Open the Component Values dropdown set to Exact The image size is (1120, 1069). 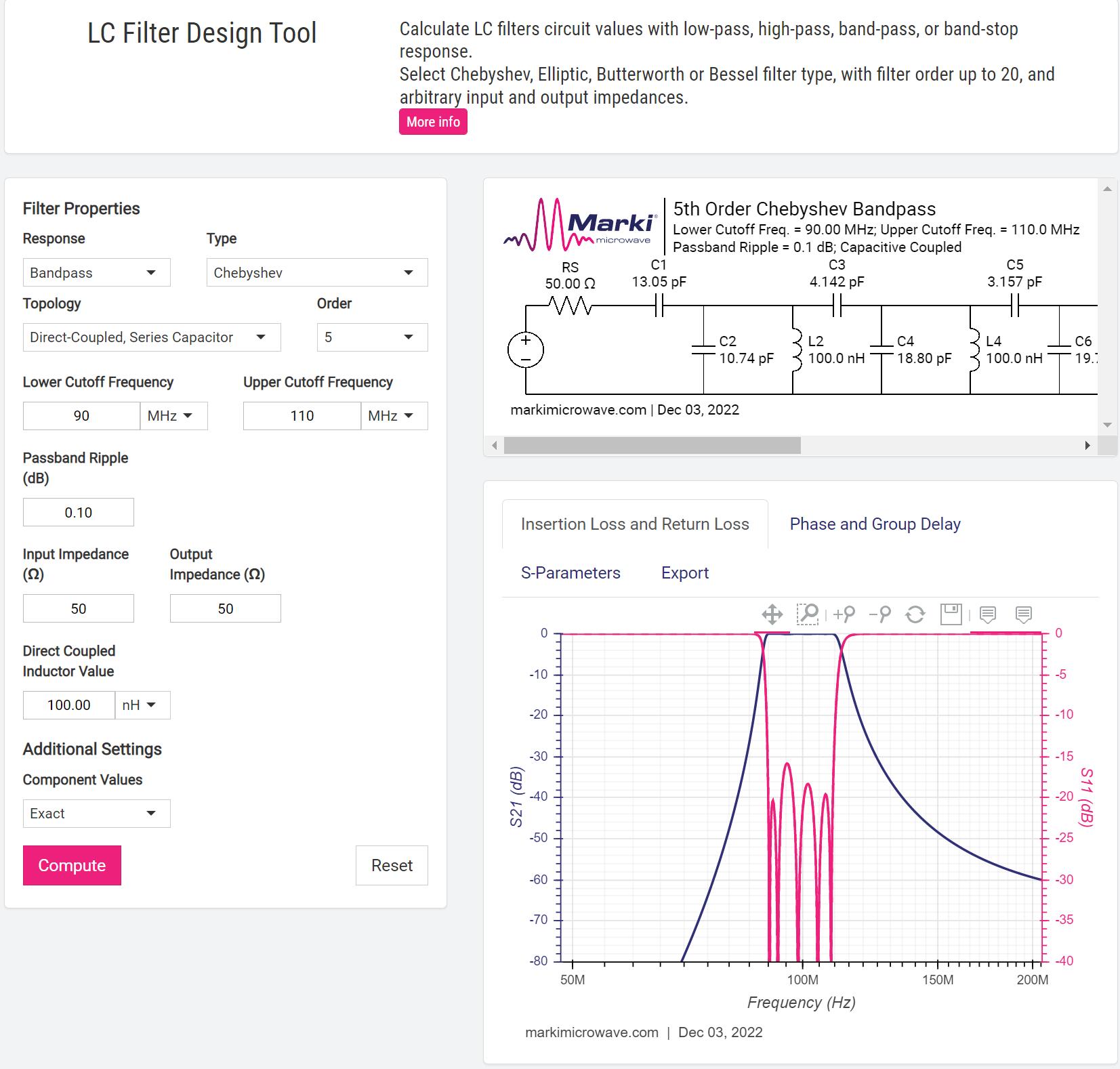click(96, 814)
